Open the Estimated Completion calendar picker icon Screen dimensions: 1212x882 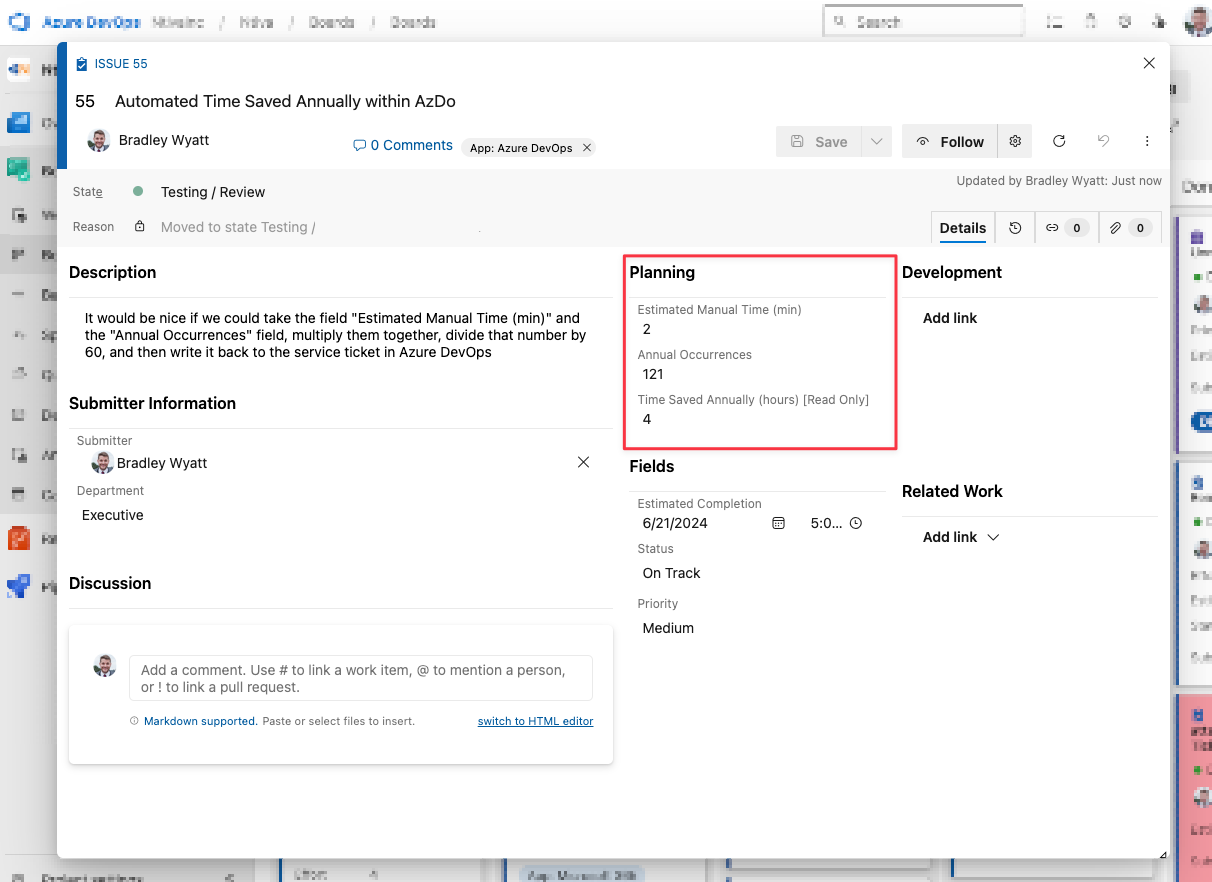pos(779,523)
